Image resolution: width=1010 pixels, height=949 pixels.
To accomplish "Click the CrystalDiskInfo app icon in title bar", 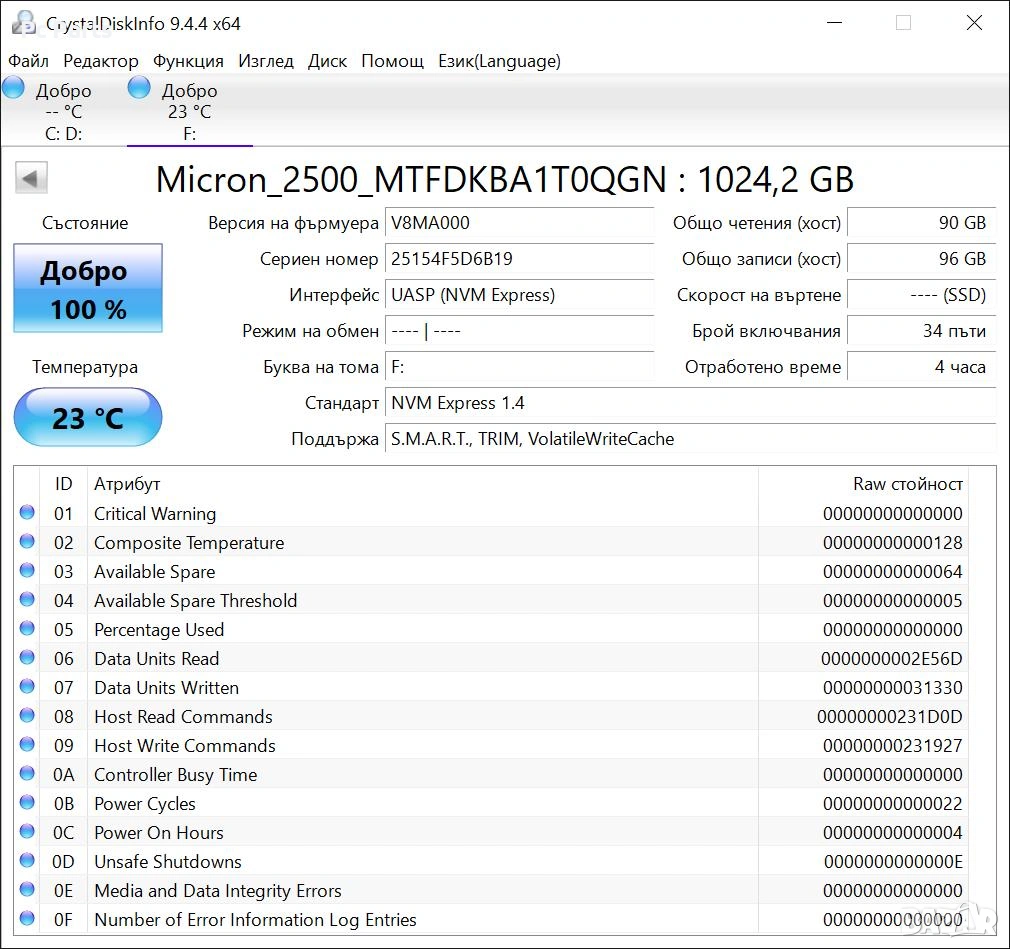I will (x=23, y=23).
